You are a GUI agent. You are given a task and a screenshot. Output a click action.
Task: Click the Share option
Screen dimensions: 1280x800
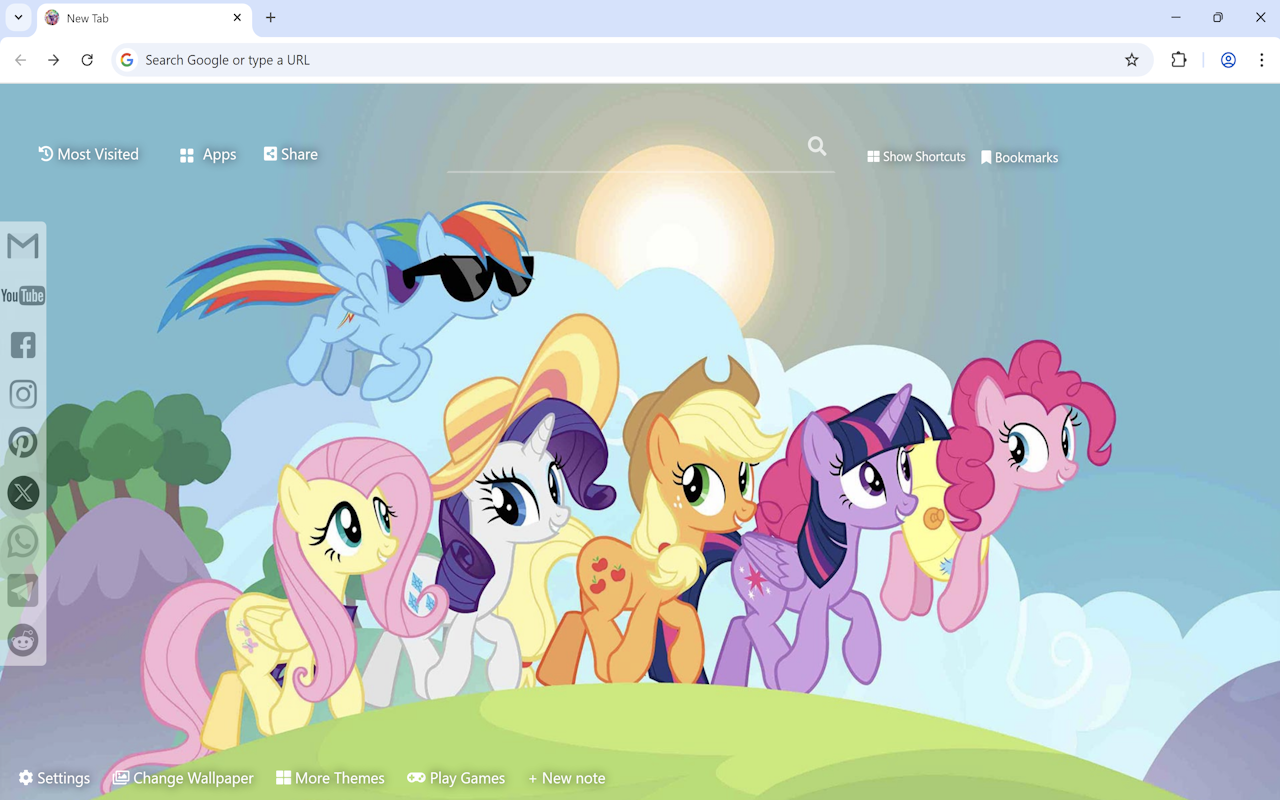point(291,154)
